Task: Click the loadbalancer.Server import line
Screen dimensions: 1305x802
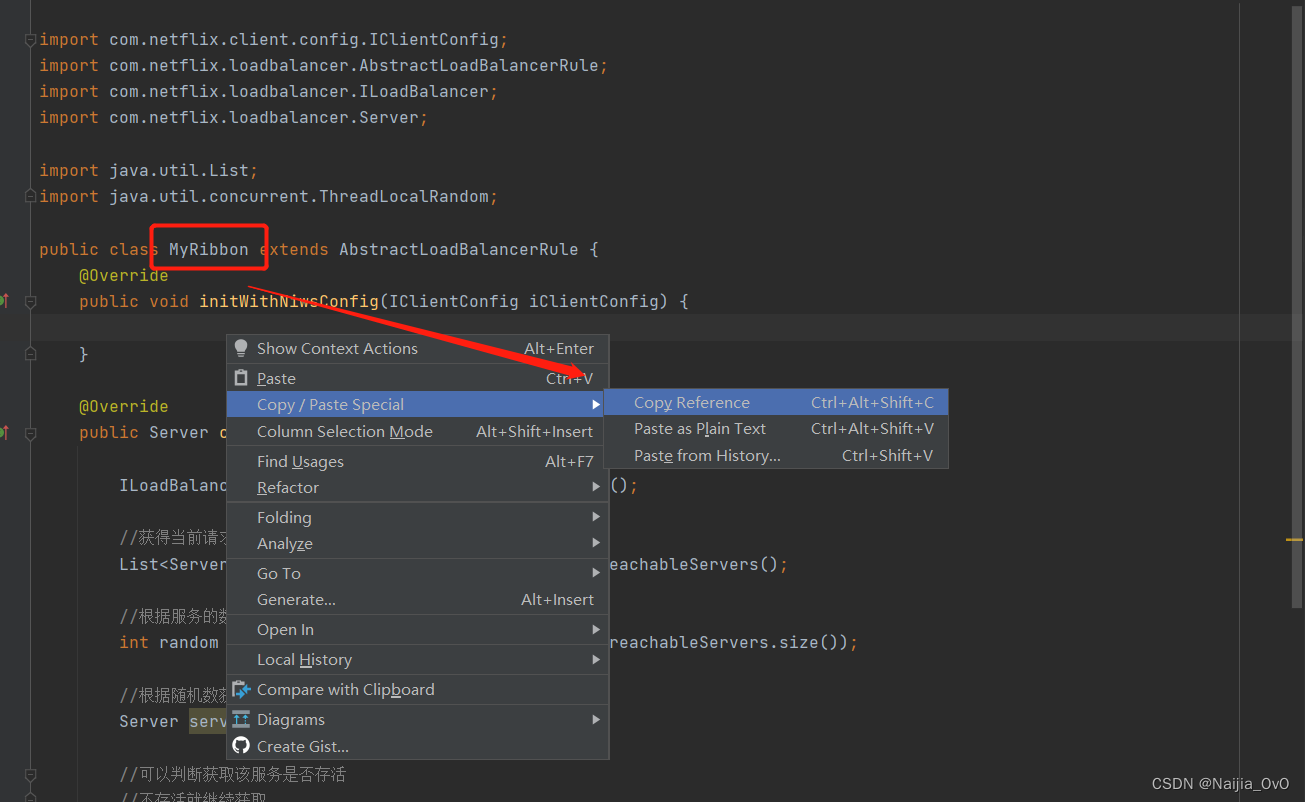Action: [234, 117]
